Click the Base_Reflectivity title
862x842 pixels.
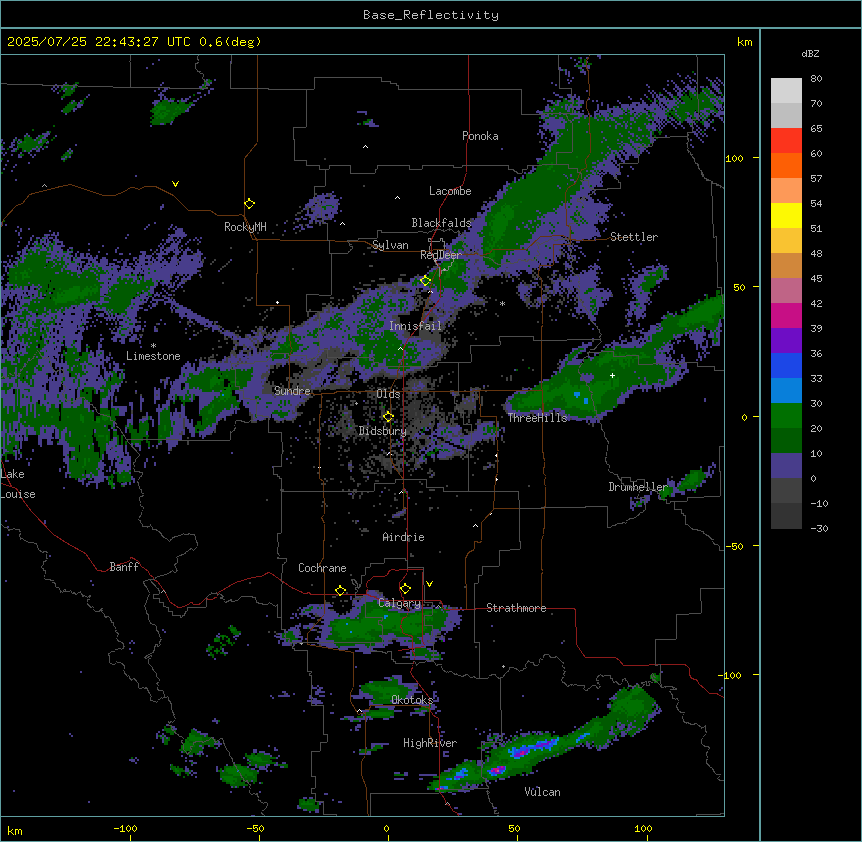coord(431,15)
